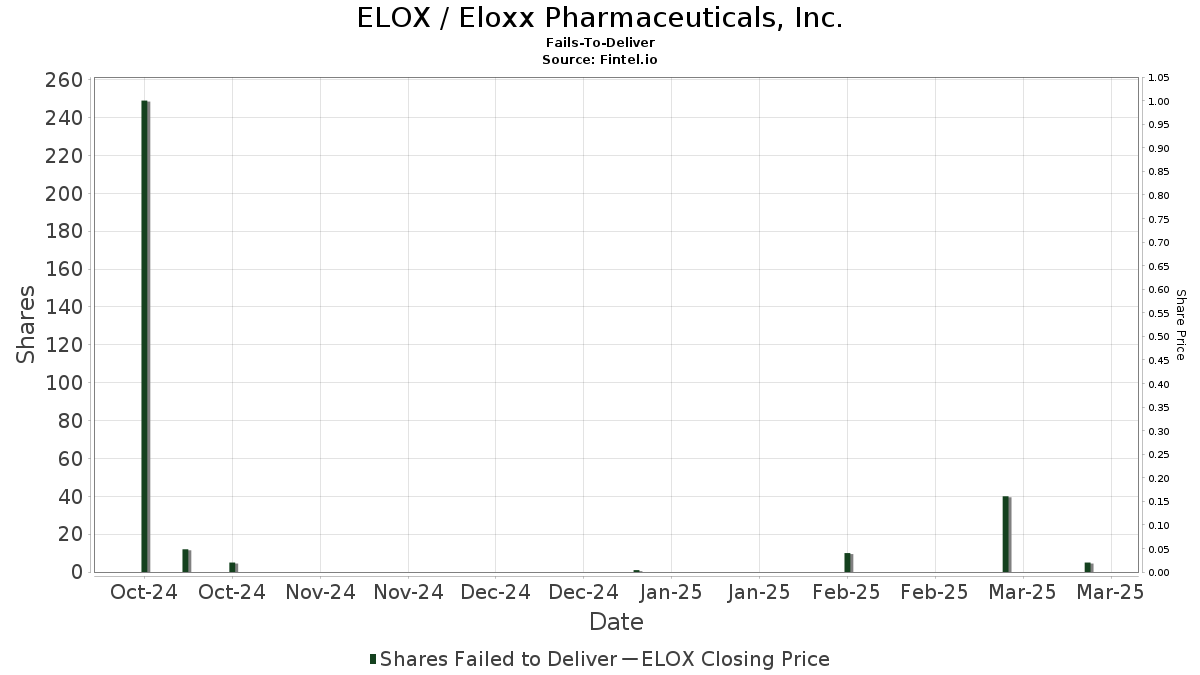Click the tiny bar just before Jan-25
Image resolution: width=1200 pixels, height=675 pixels.
637,571
